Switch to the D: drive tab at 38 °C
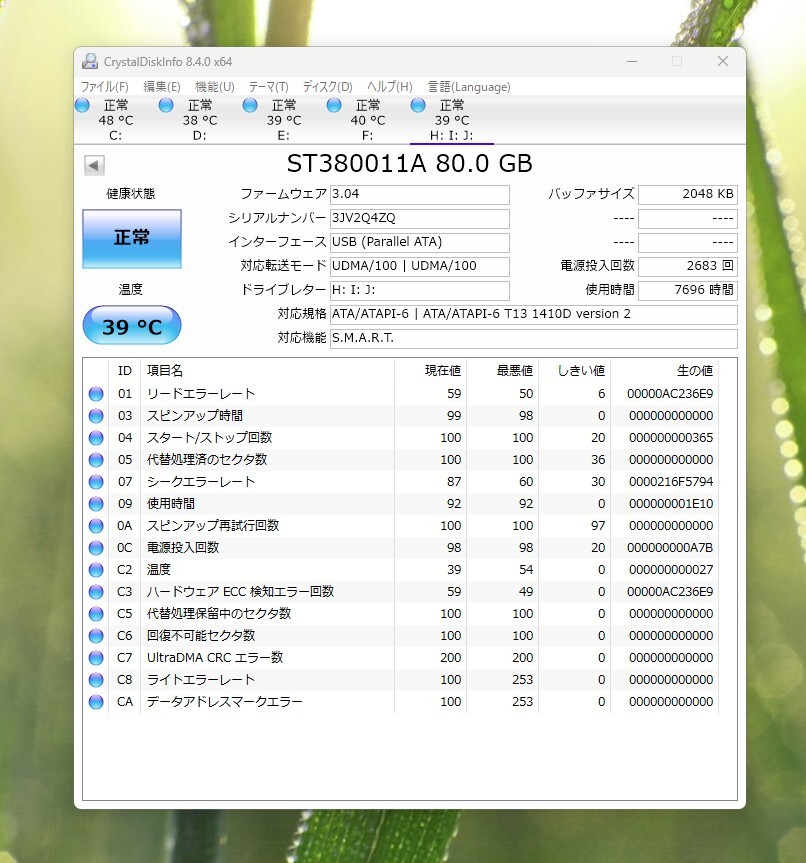Screen dimensions: 806x863 200,120
